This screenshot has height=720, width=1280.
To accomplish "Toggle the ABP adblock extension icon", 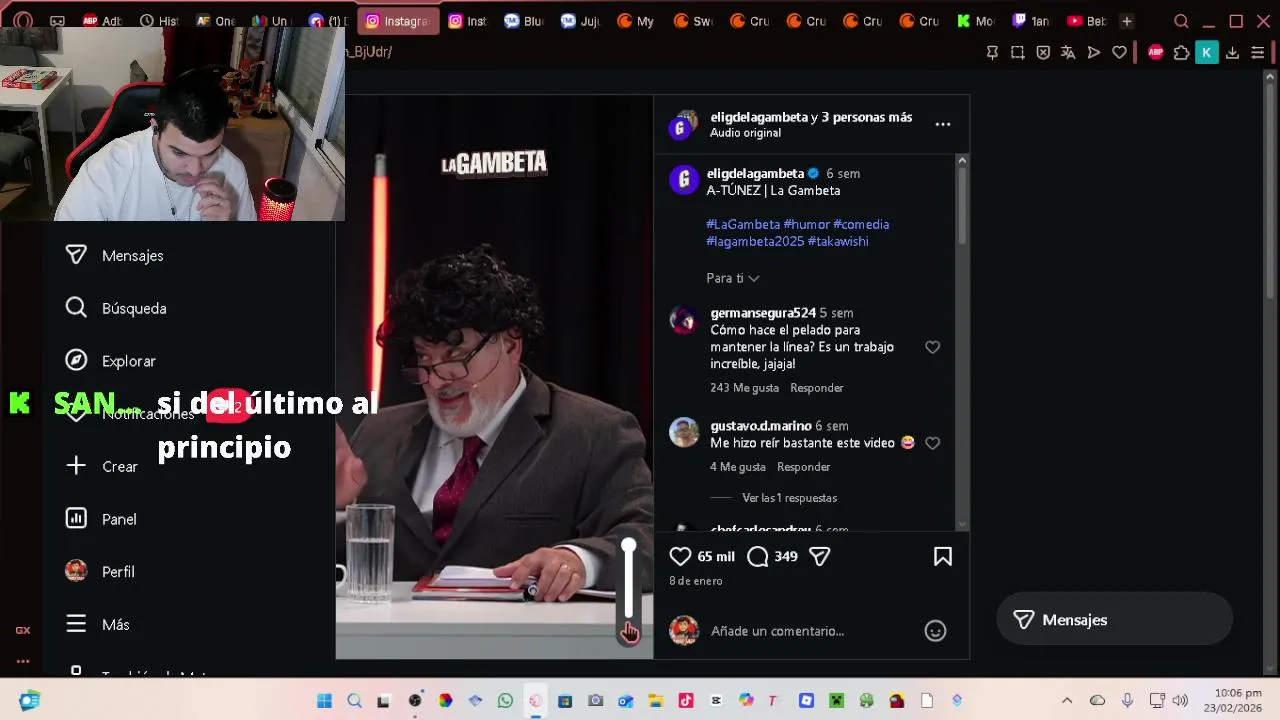I will coord(1156,52).
